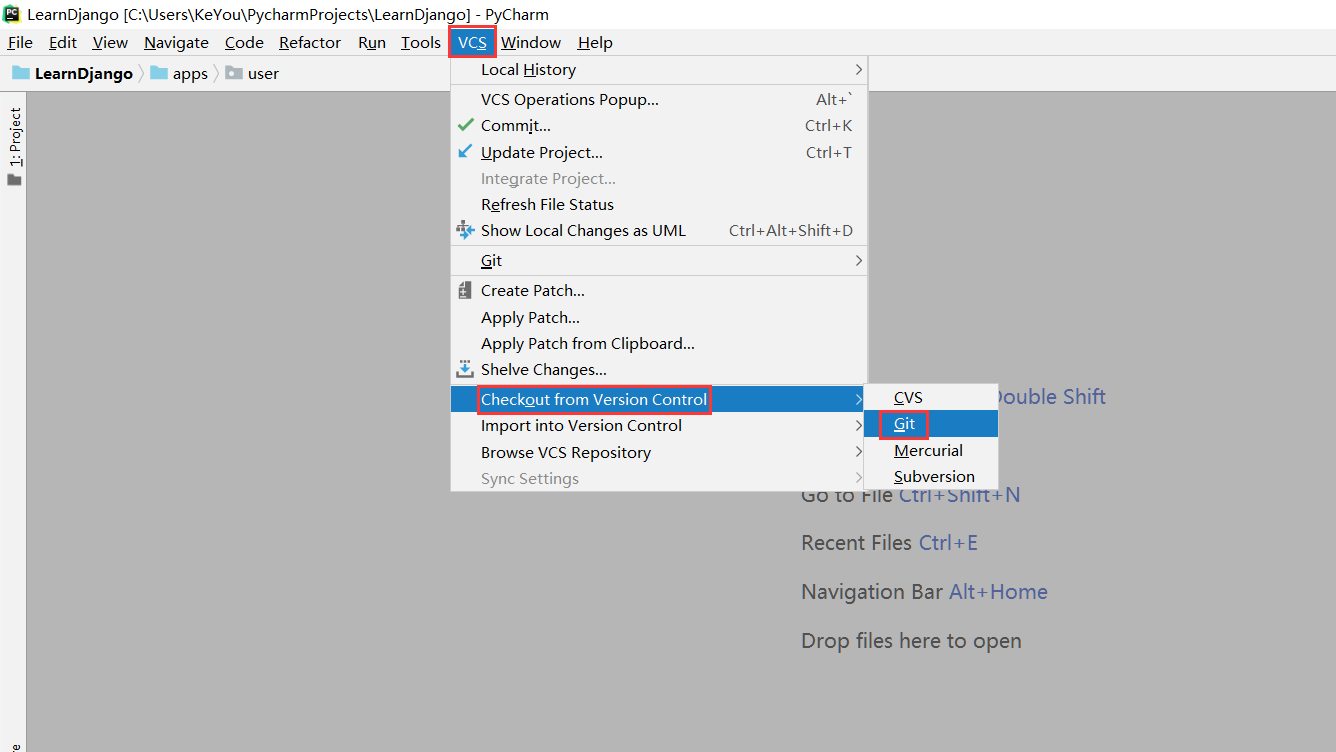The height and width of the screenshot is (752, 1336).
Task: Close the open VCS menu in menu bar
Action: tap(472, 42)
